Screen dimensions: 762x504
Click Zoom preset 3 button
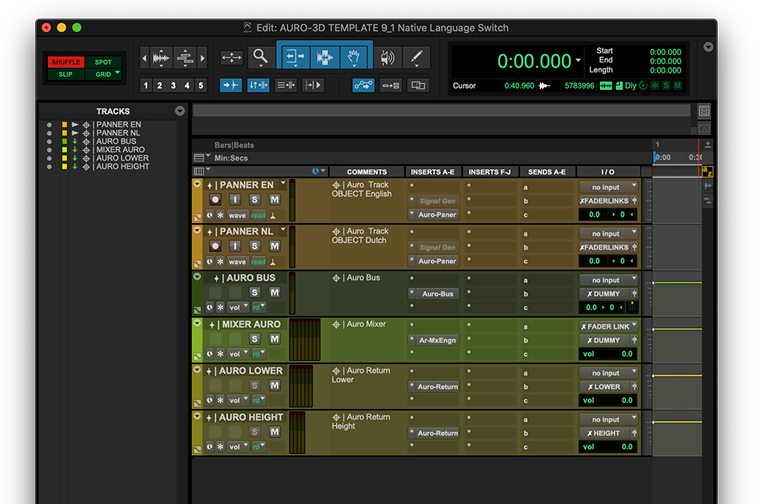[173, 85]
